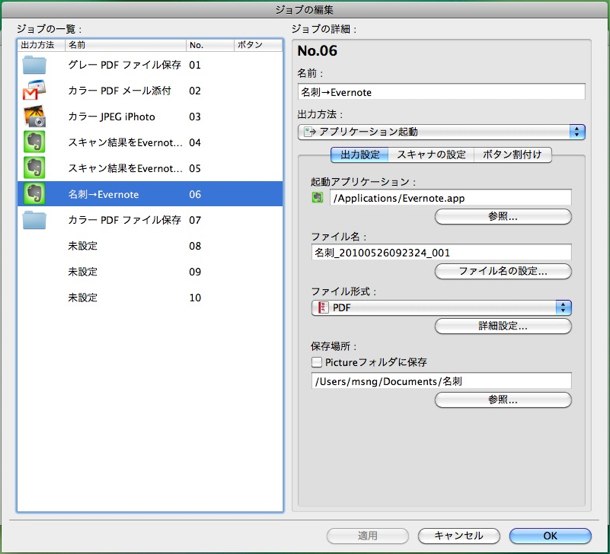Open the 出力方法 dropdown showing アプリケーション起動
610x554 pixels.
click(442, 132)
